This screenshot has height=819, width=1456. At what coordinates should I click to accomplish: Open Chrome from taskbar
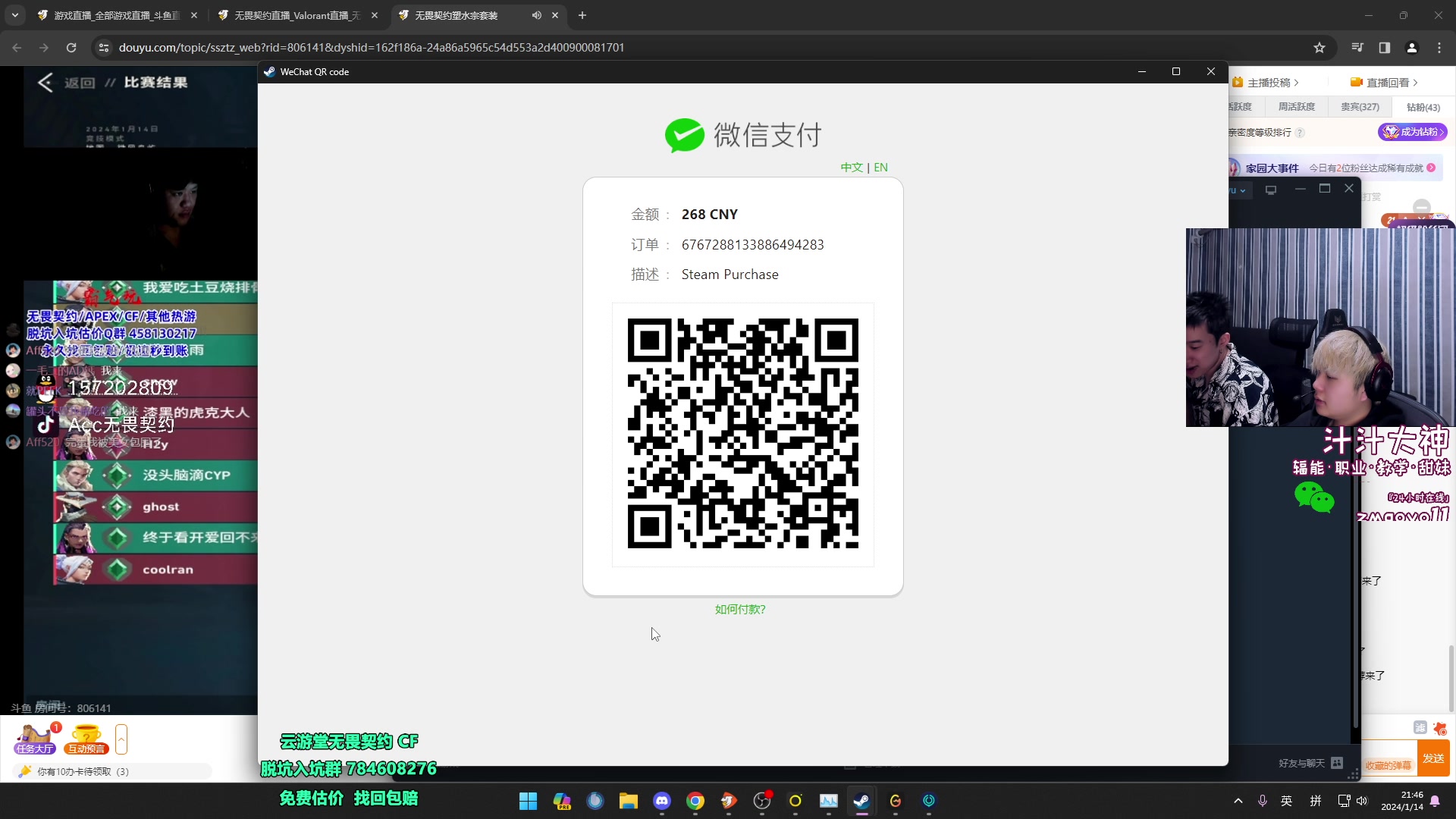pyautogui.click(x=695, y=801)
